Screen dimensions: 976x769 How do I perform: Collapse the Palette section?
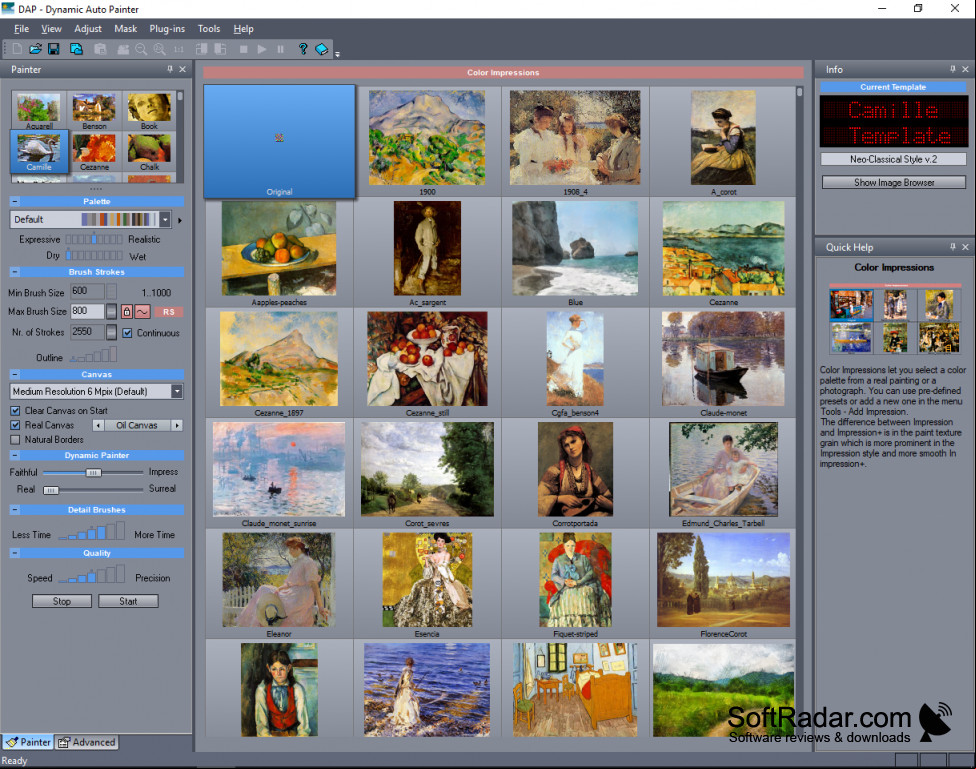16,201
